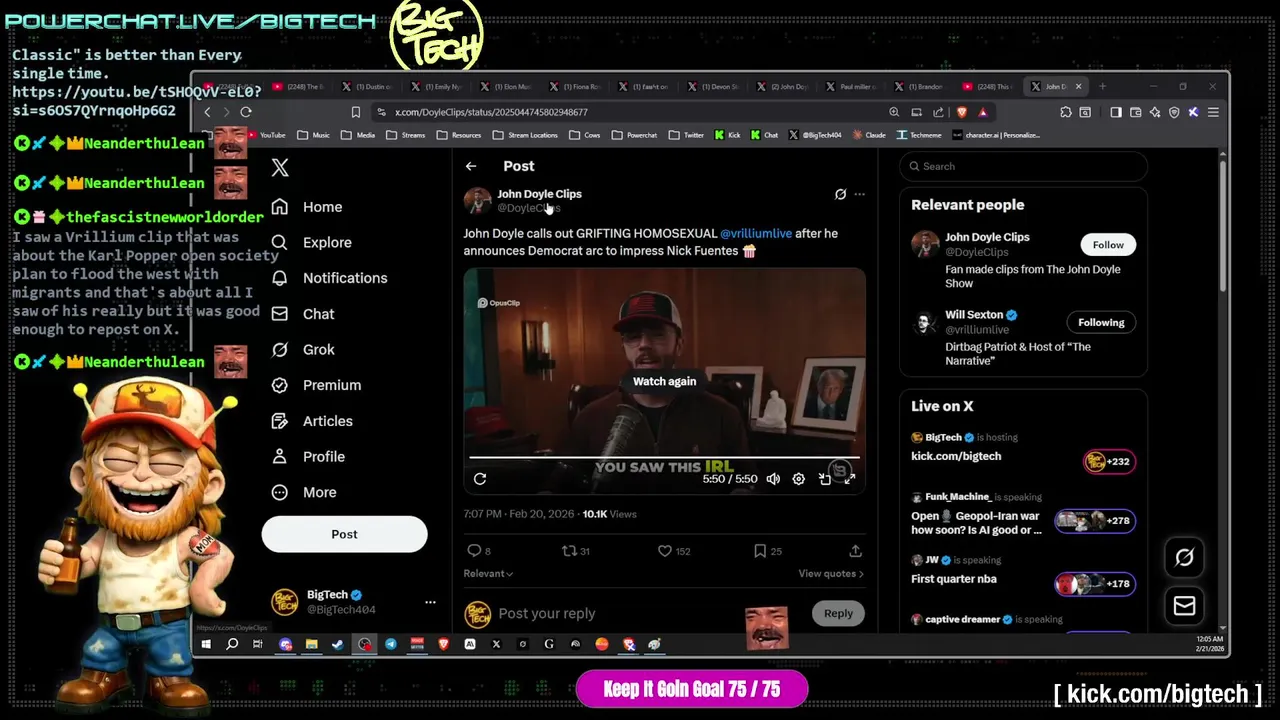1280x720 pixels.
Task: Go to Home in X sidebar
Action: click(x=307, y=207)
